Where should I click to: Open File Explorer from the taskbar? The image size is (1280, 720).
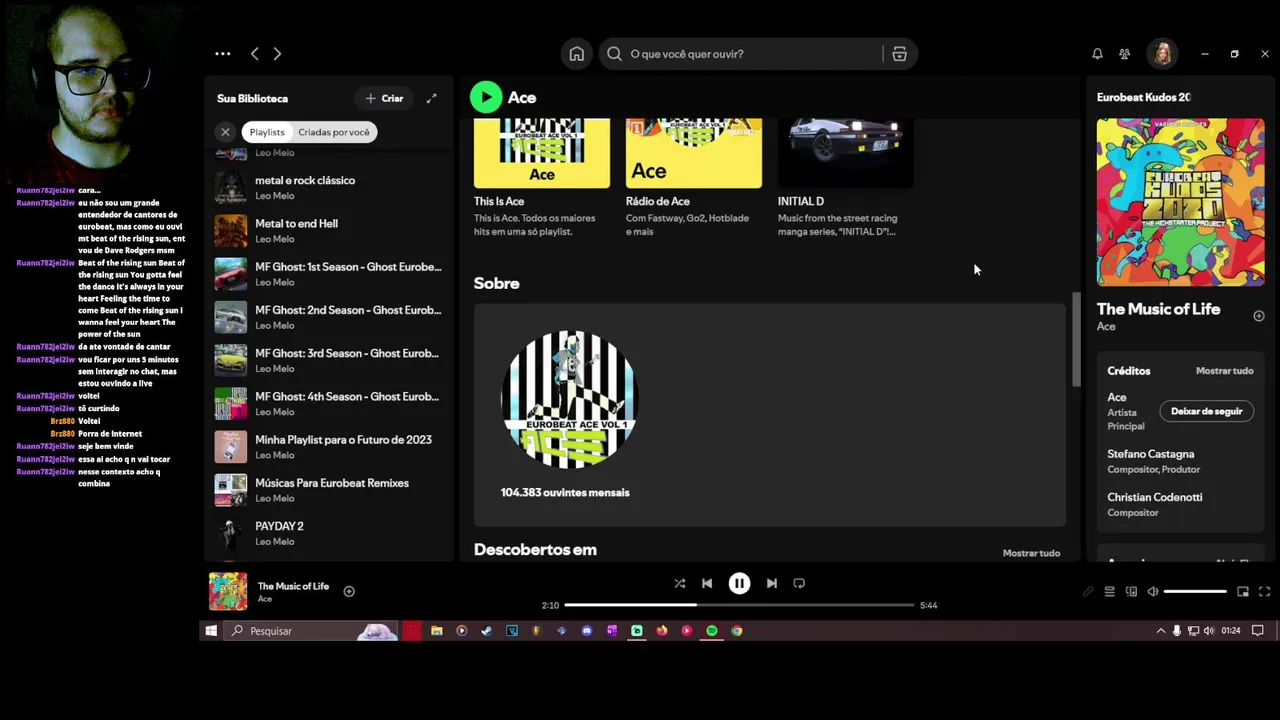437,631
